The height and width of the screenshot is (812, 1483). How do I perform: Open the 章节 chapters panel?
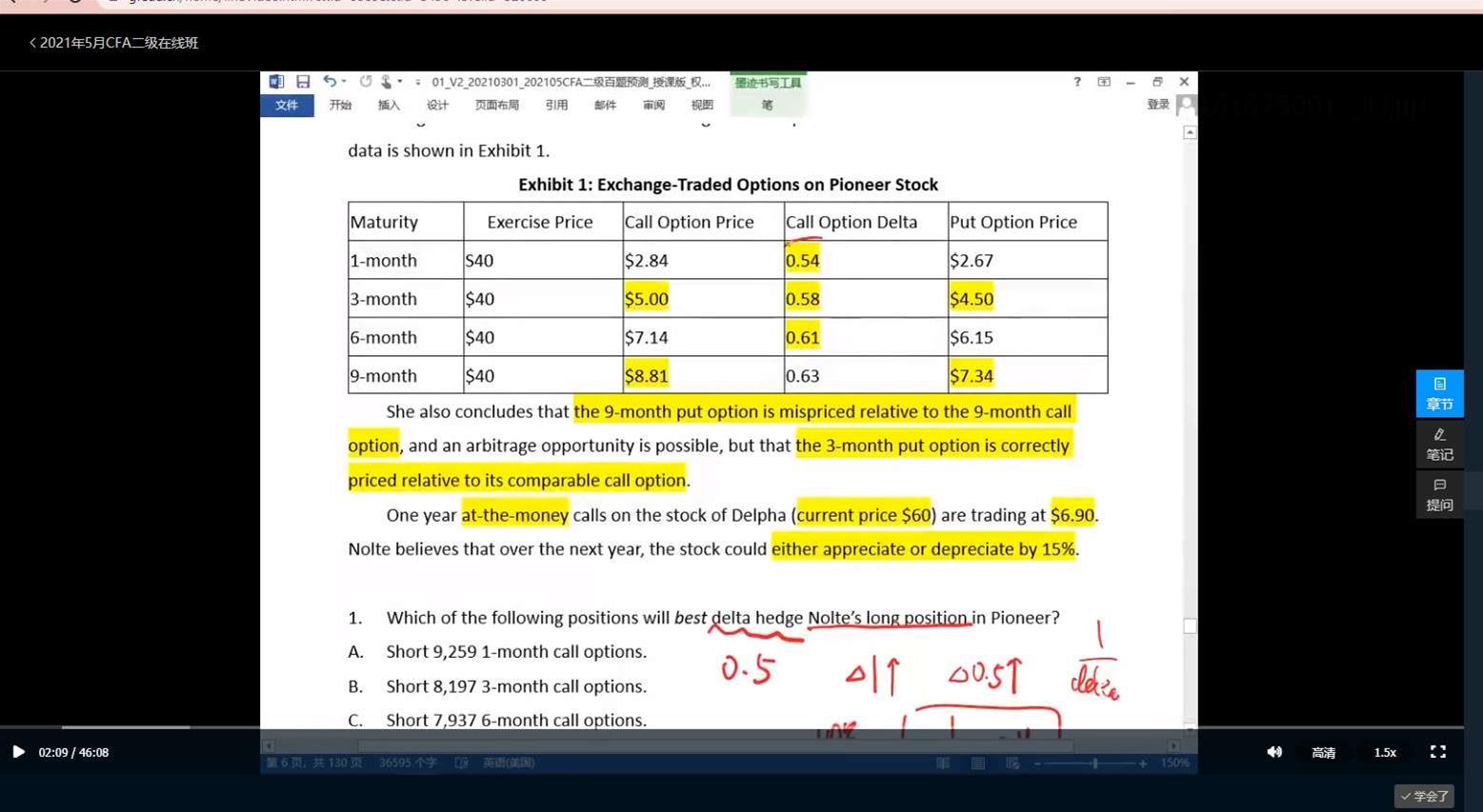click(1439, 394)
